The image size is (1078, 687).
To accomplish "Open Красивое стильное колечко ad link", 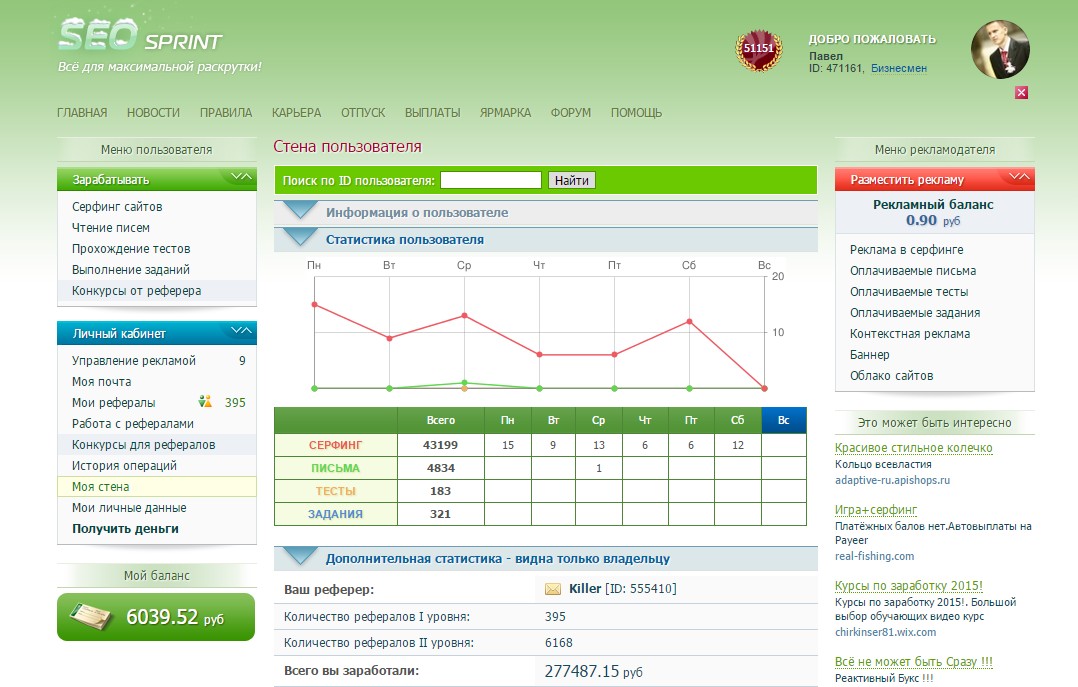I will tap(913, 448).
